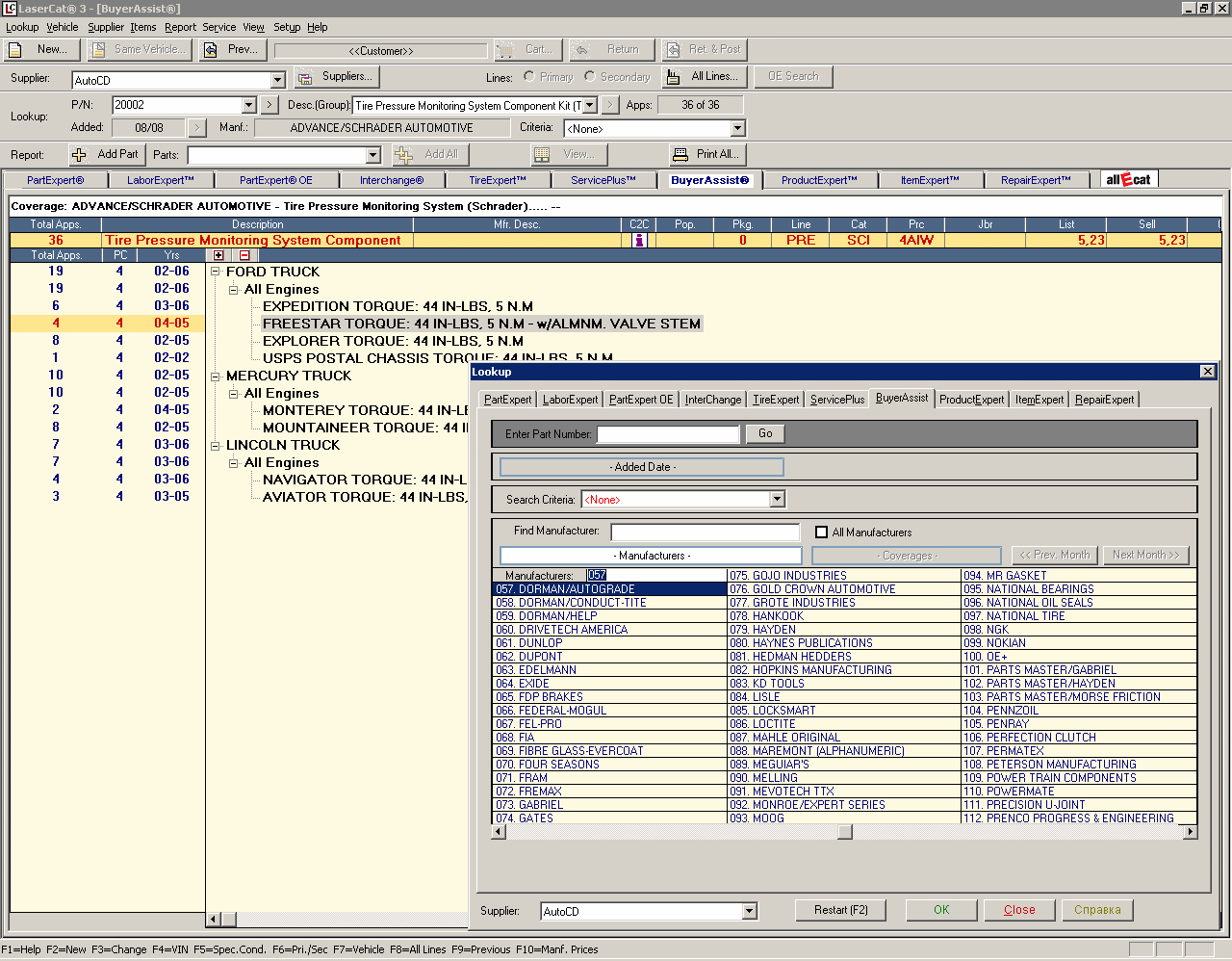Select the Primary lines radio button
Screen dimensions: 1232x961
coord(529,76)
